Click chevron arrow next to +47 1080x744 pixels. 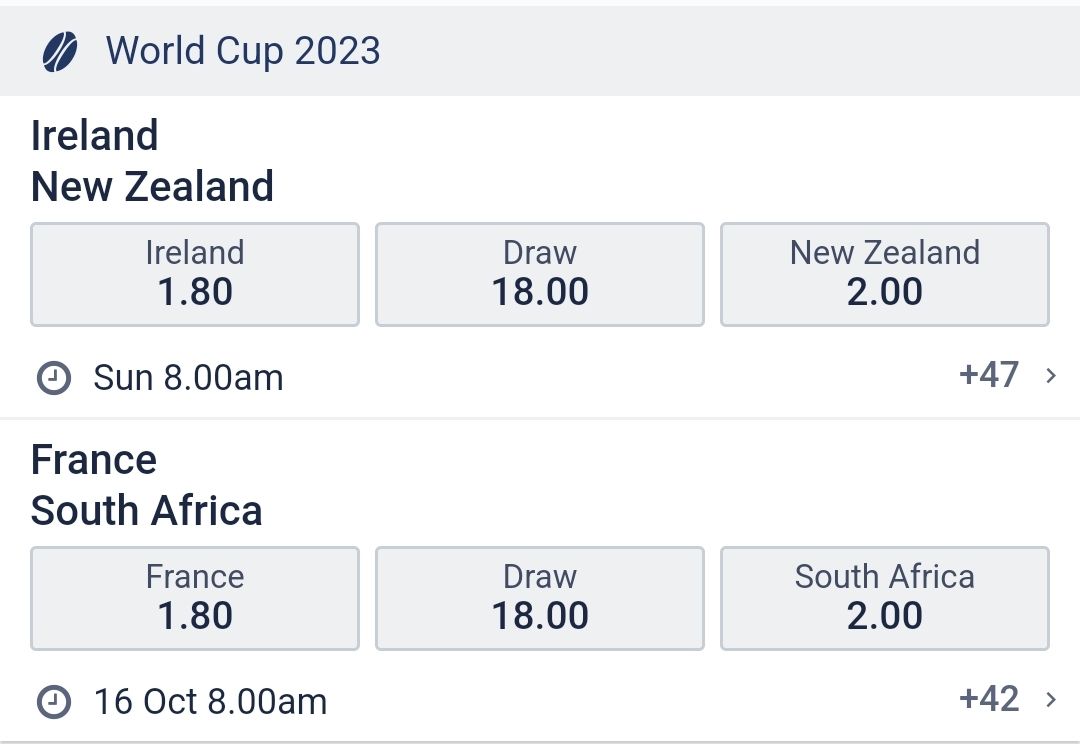coord(1051,376)
